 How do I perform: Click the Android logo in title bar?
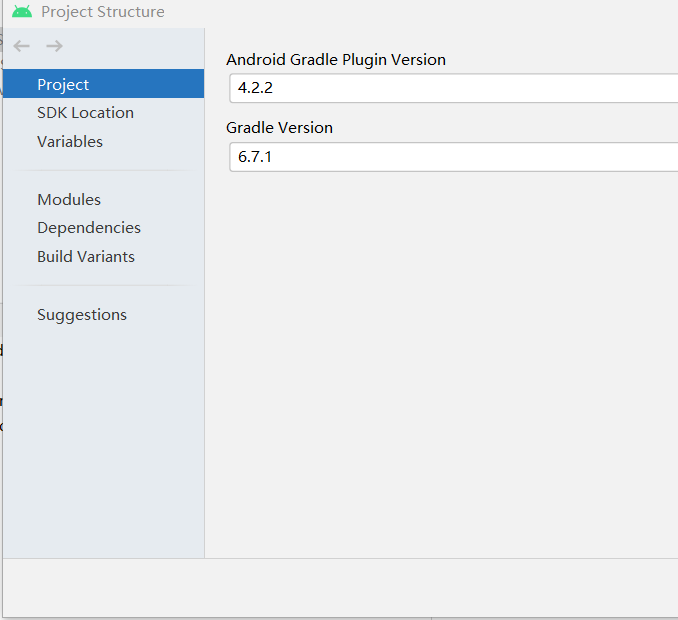(22, 12)
